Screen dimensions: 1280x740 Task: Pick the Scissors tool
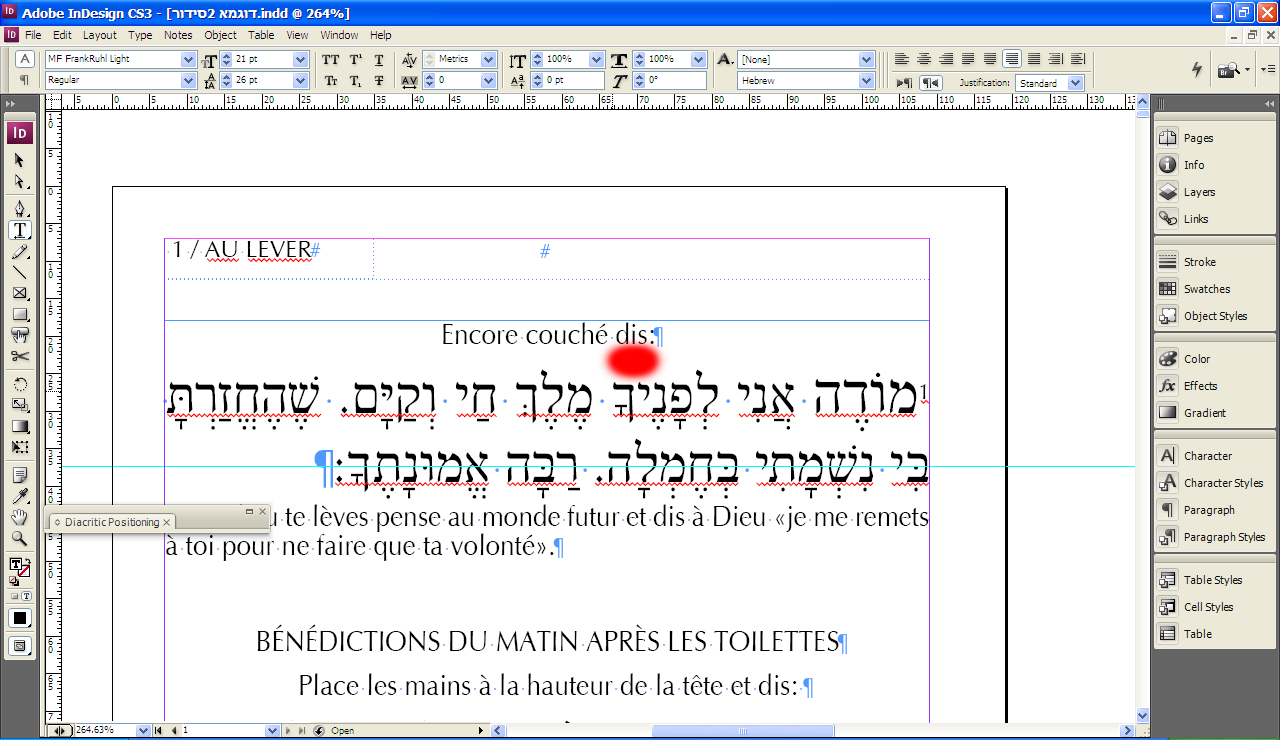(19, 356)
